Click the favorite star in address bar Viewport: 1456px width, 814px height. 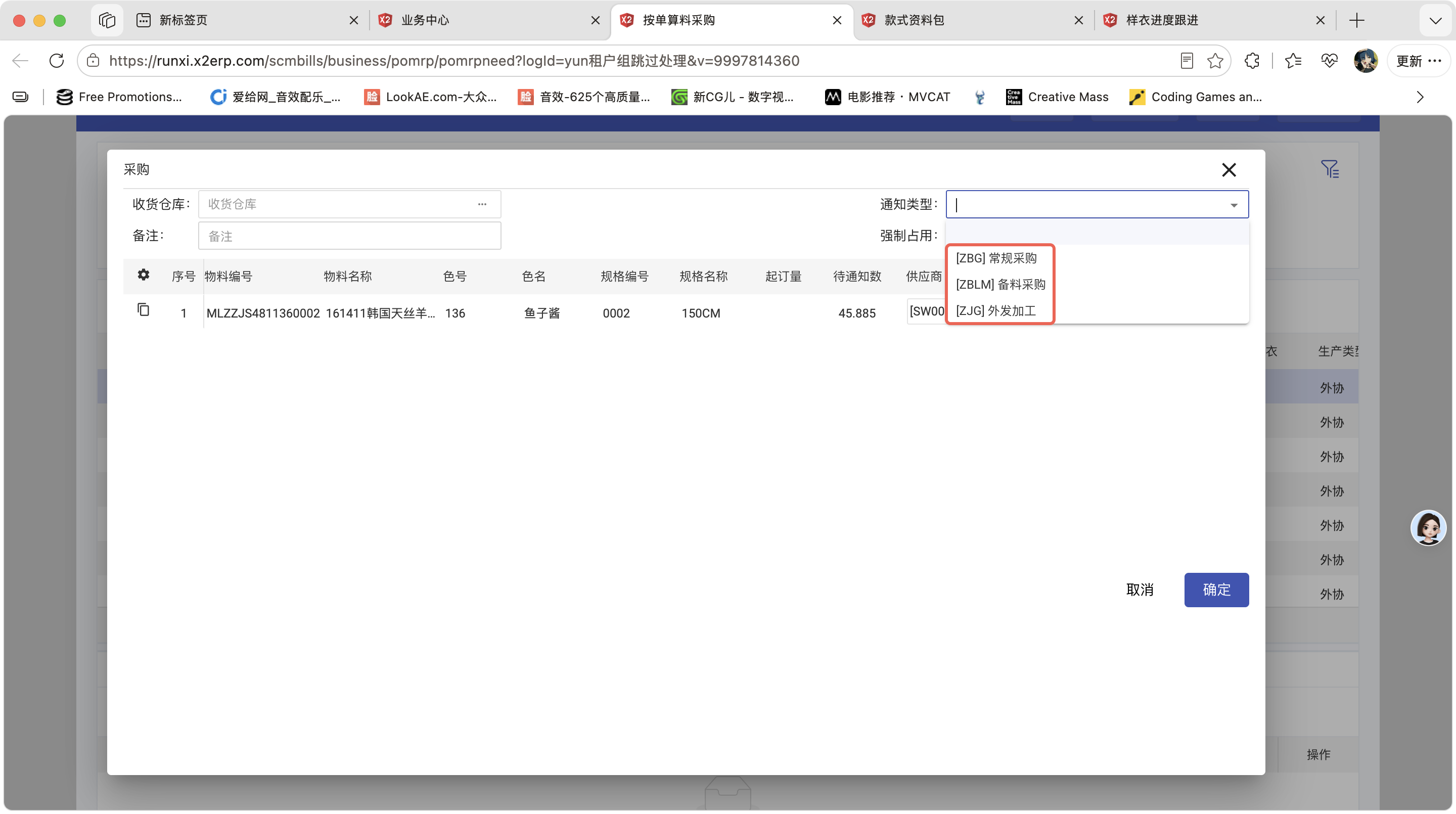1215,61
